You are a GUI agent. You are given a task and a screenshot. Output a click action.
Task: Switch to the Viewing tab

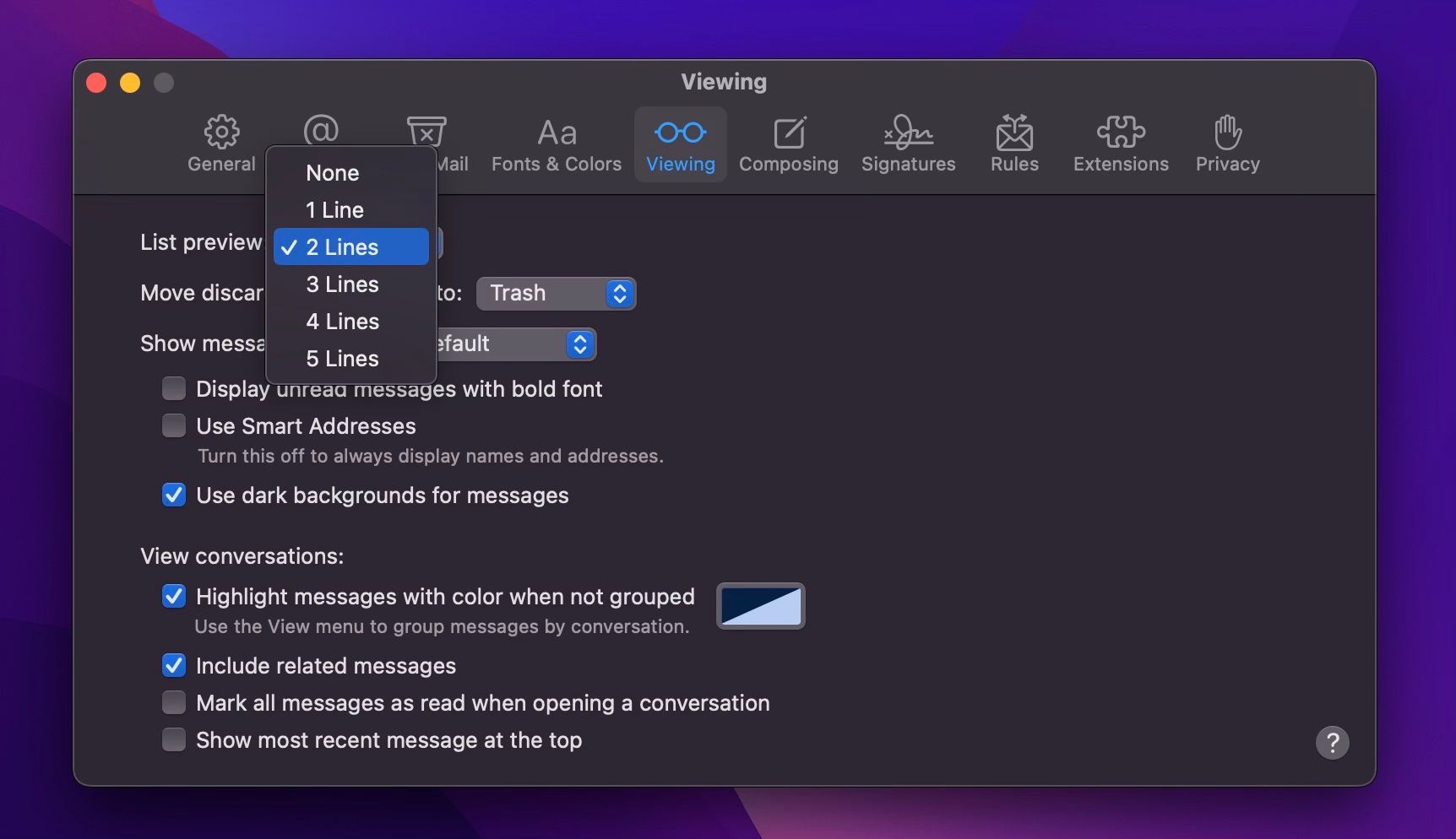click(x=680, y=143)
